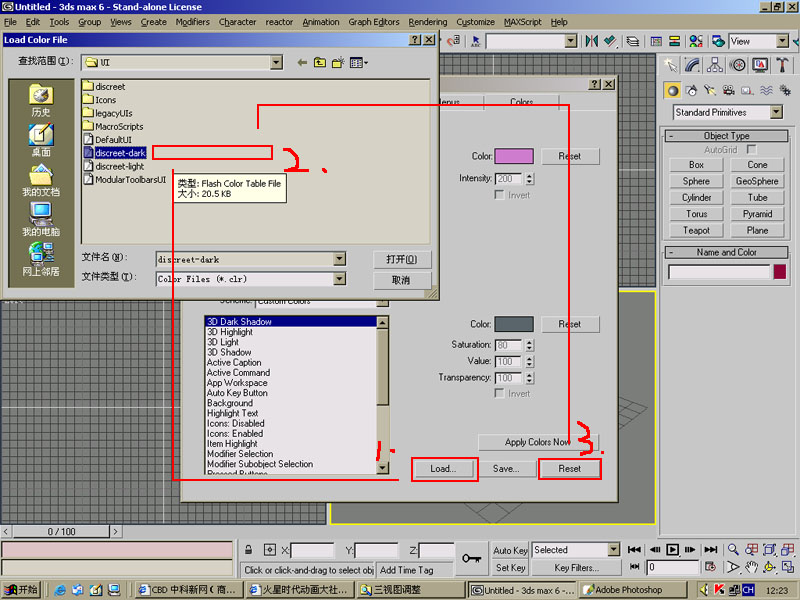Toggle the Auto Key button

tap(510, 550)
